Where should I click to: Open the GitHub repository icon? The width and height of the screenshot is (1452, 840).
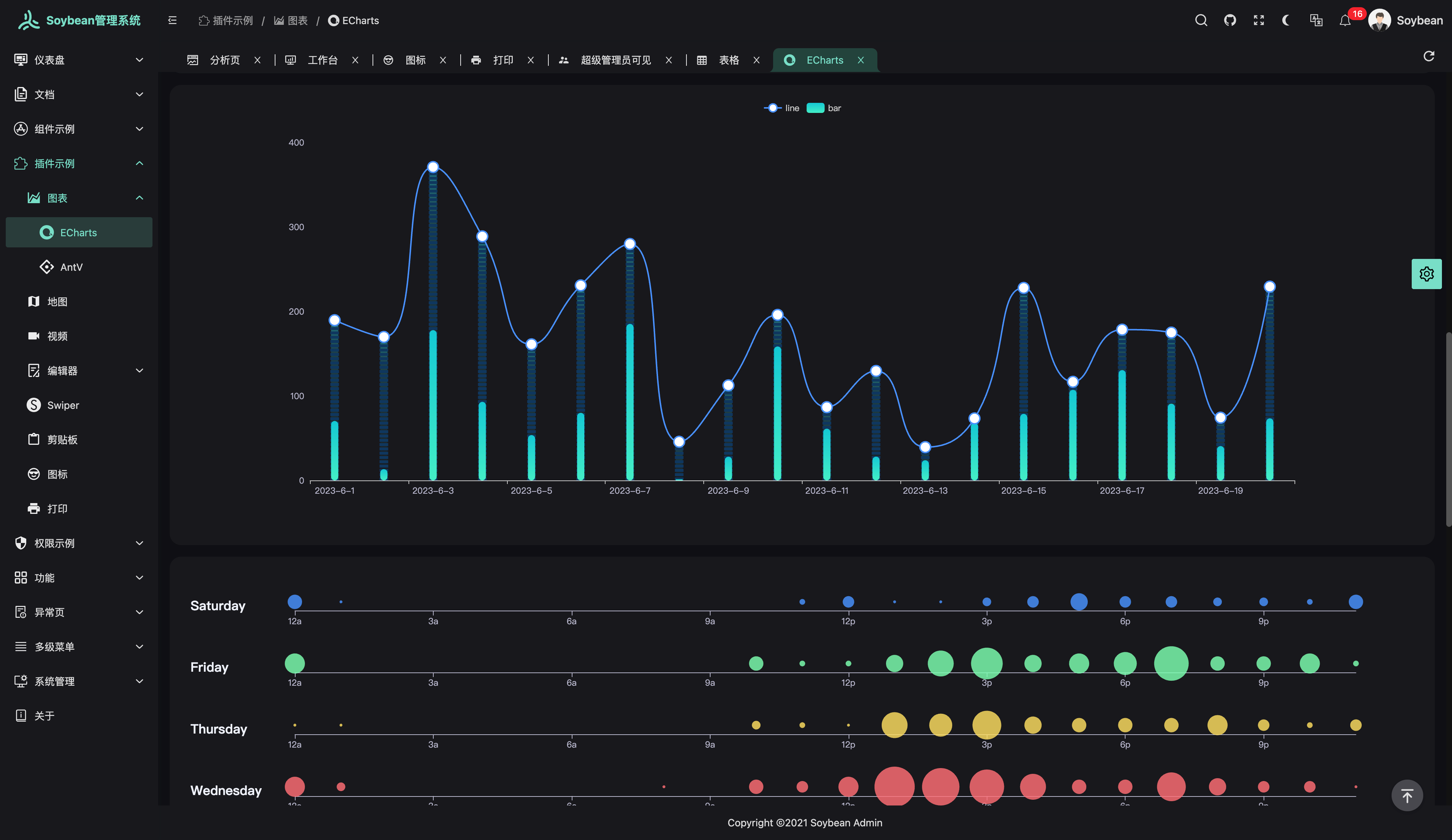[1229, 21]
